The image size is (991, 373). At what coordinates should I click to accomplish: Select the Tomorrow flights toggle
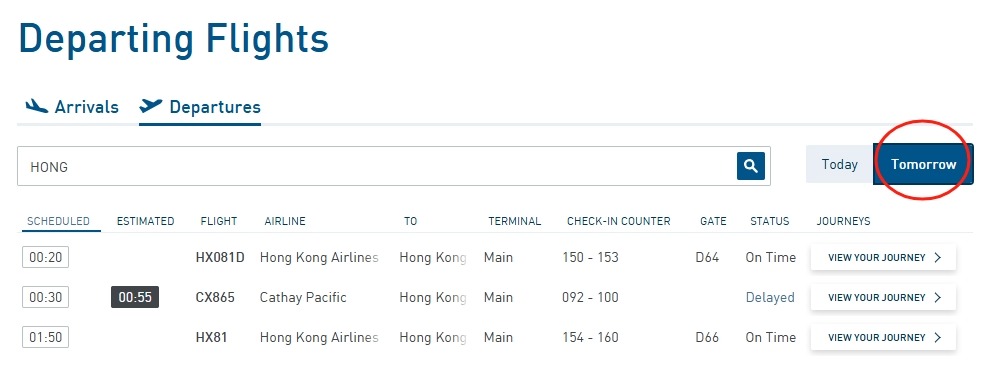pyautogui.click(x=923, y=164)
